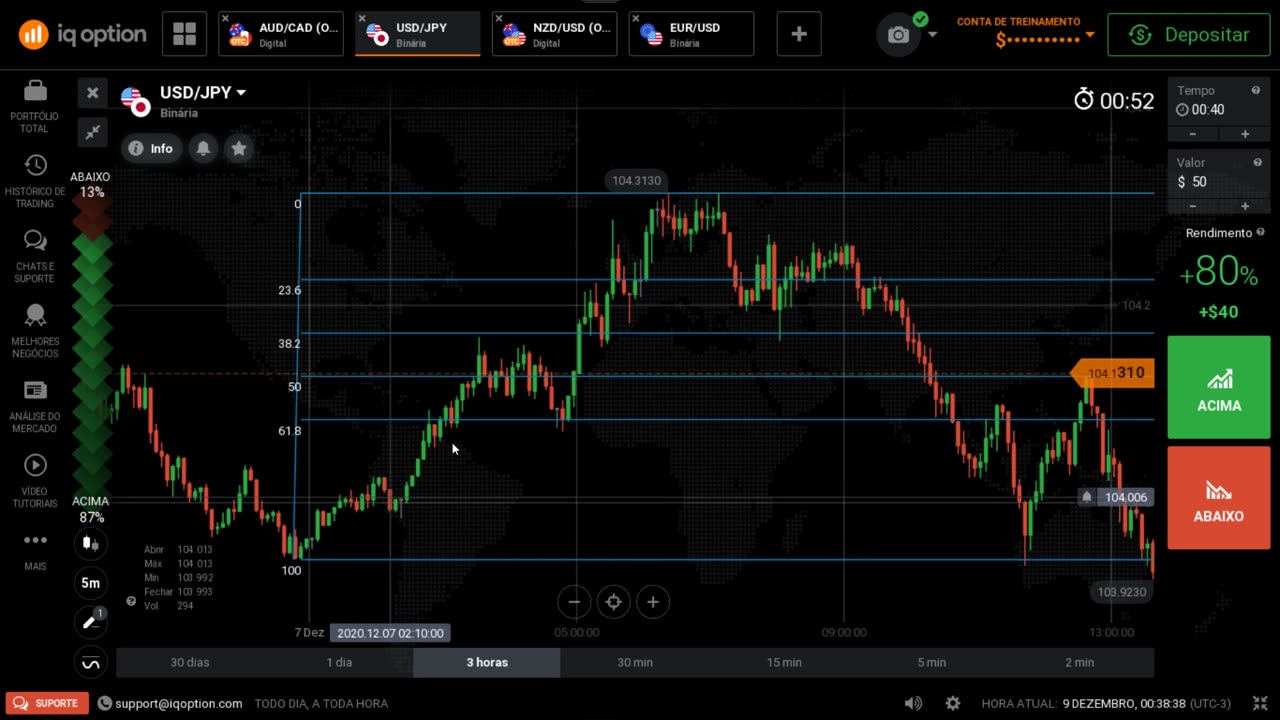Select the 30 dias time range
Viewport: 1280px width, 720px height.
click(x=190, y=662)
